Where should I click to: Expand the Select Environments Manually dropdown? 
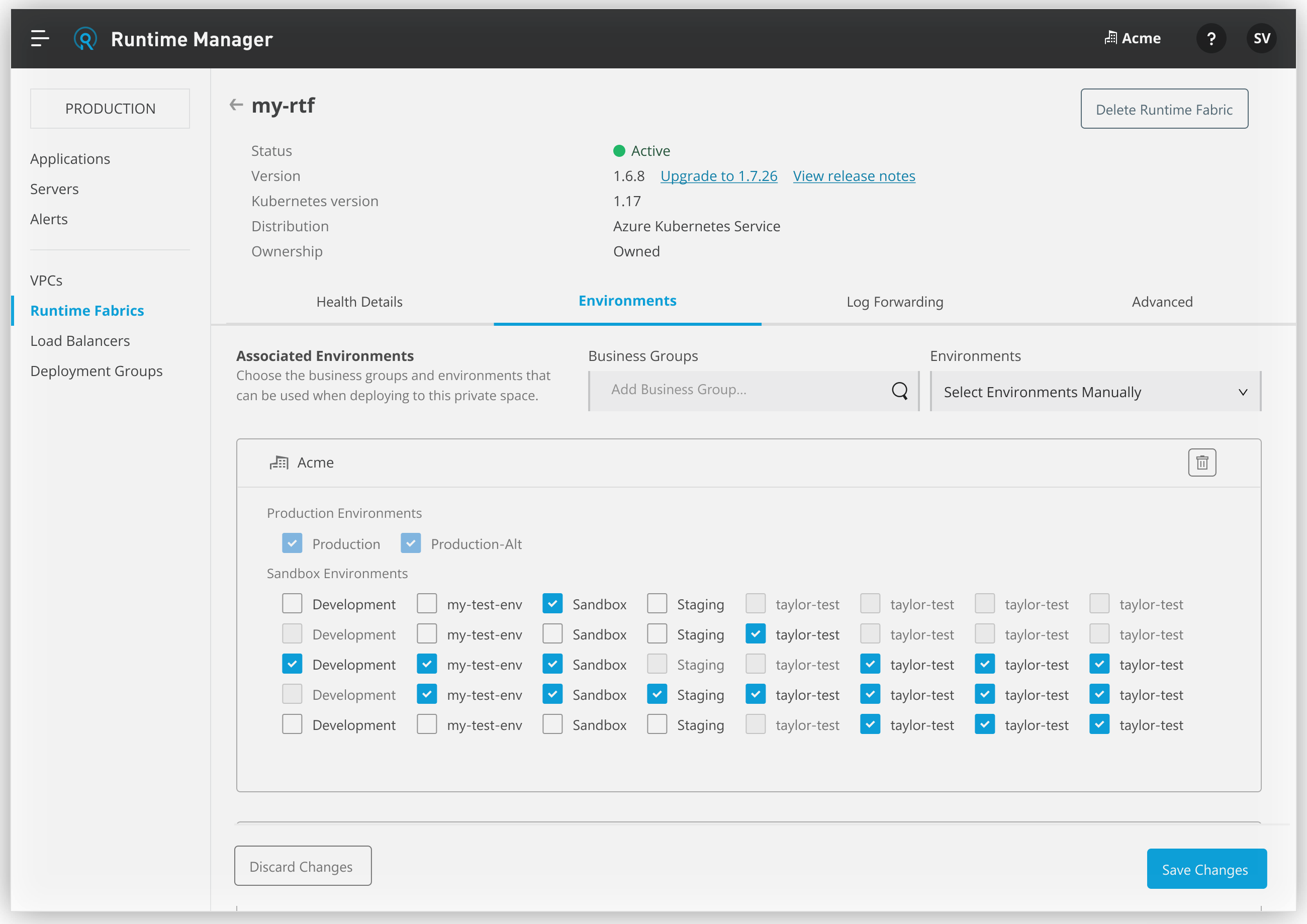[x=1097, y=391]
